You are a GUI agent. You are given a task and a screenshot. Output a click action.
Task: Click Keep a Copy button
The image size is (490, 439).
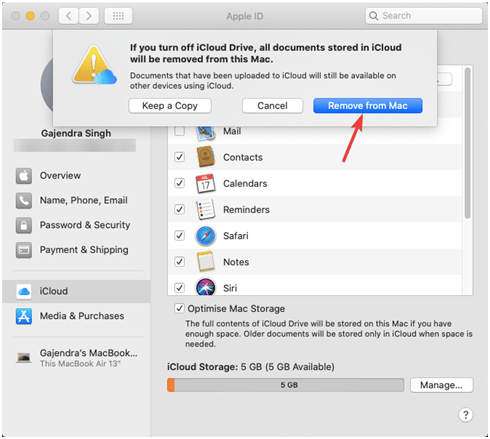tap(170, 106)
